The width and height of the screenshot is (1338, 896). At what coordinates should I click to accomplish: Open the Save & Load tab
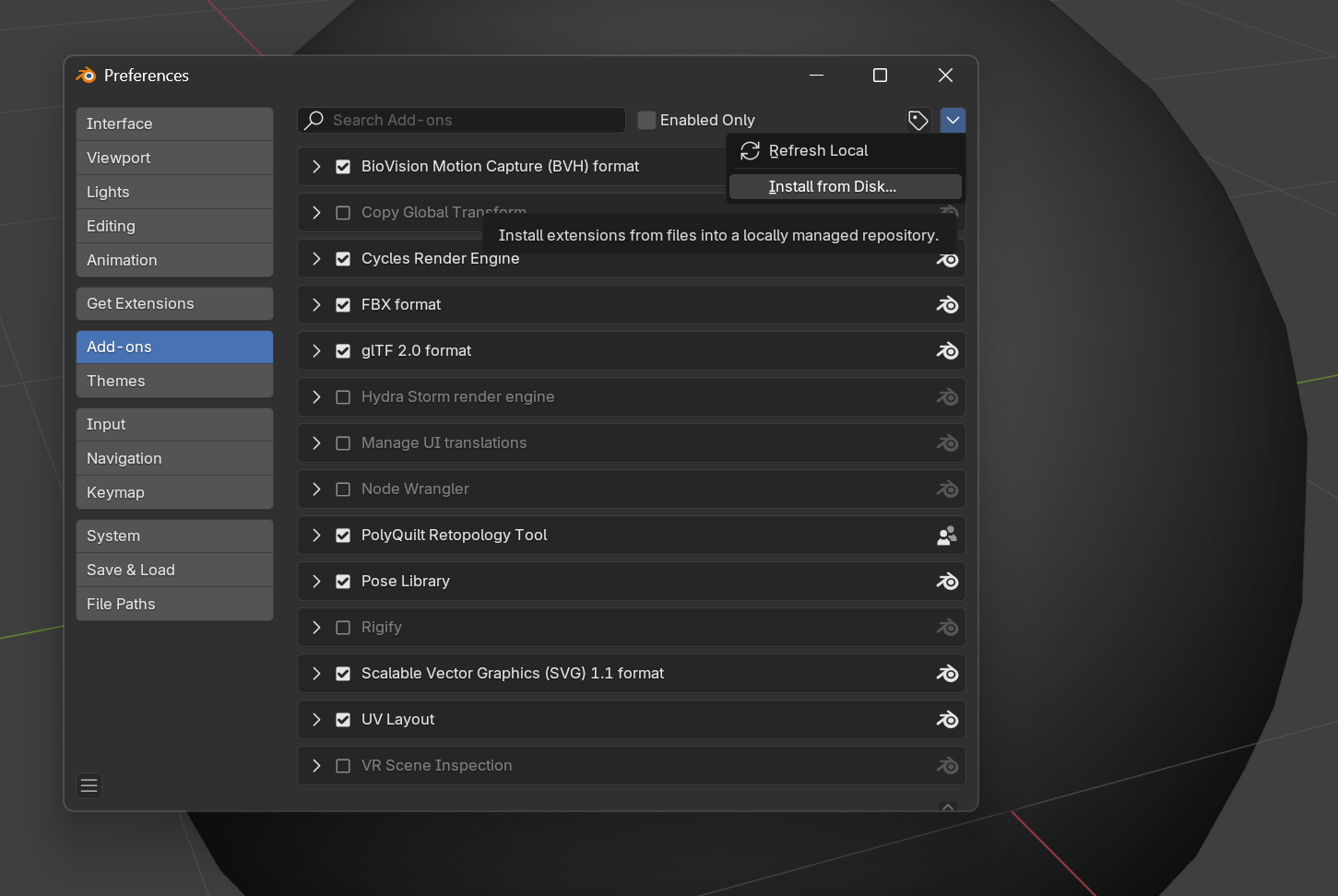tap(174, 570)
